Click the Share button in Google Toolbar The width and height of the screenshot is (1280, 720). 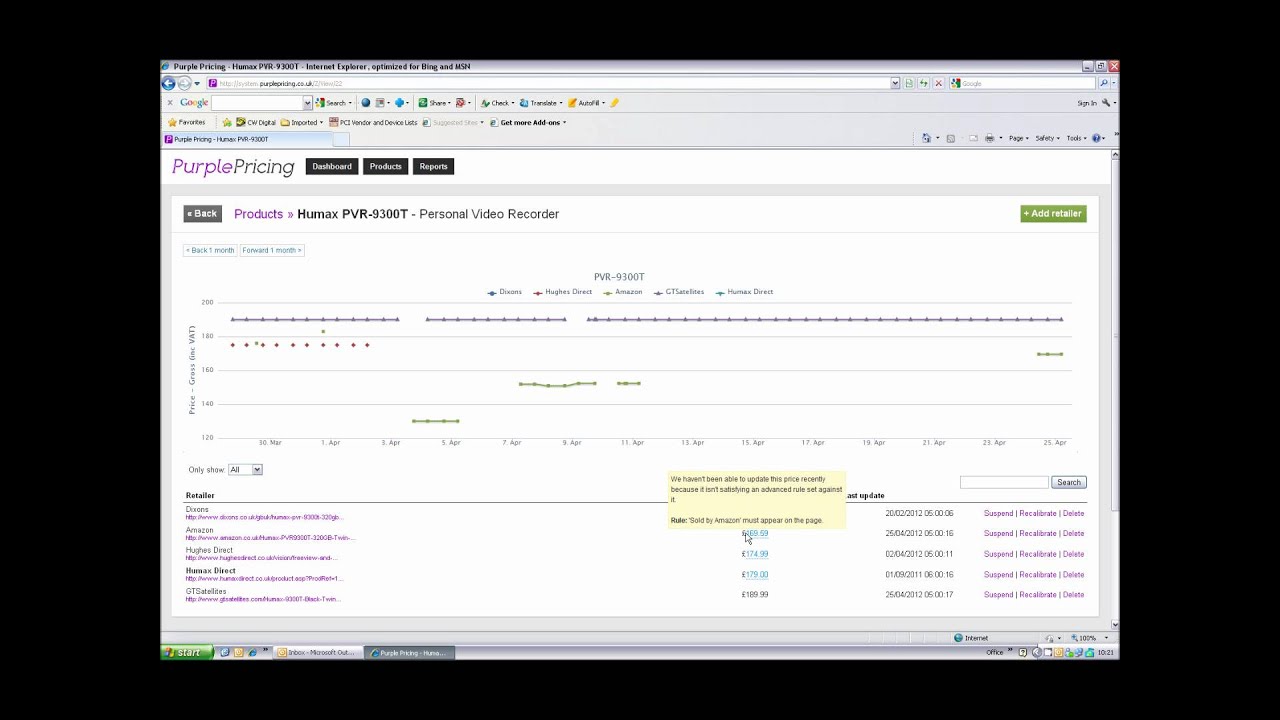tap(433, 103)
